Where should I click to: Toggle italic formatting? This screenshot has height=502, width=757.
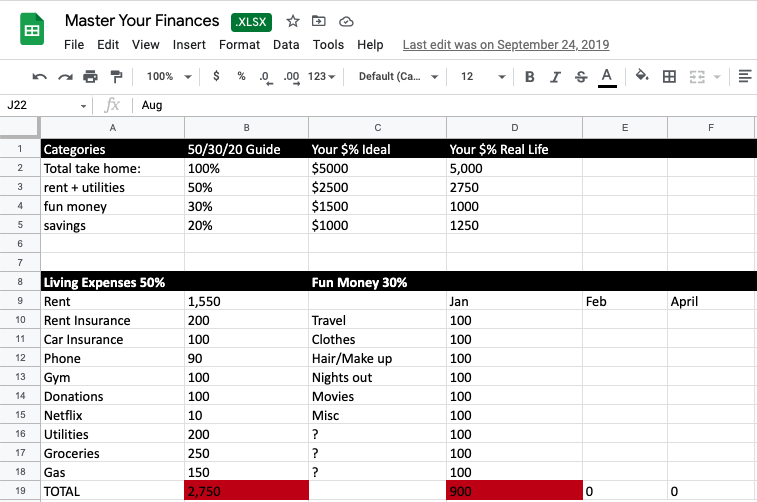pos(555,77)
